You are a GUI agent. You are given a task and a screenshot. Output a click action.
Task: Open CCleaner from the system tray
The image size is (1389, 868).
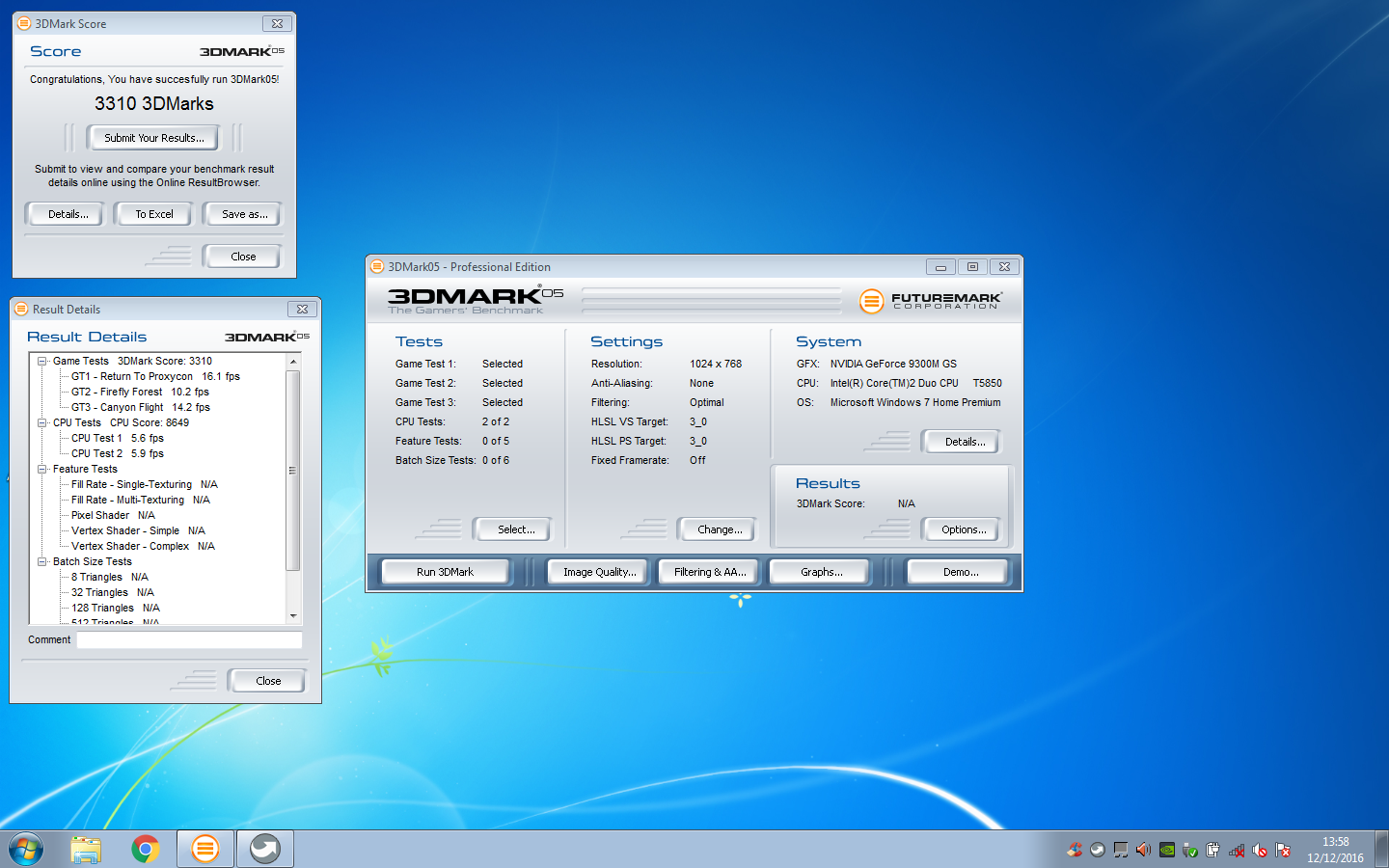[x=1075, y=850]
